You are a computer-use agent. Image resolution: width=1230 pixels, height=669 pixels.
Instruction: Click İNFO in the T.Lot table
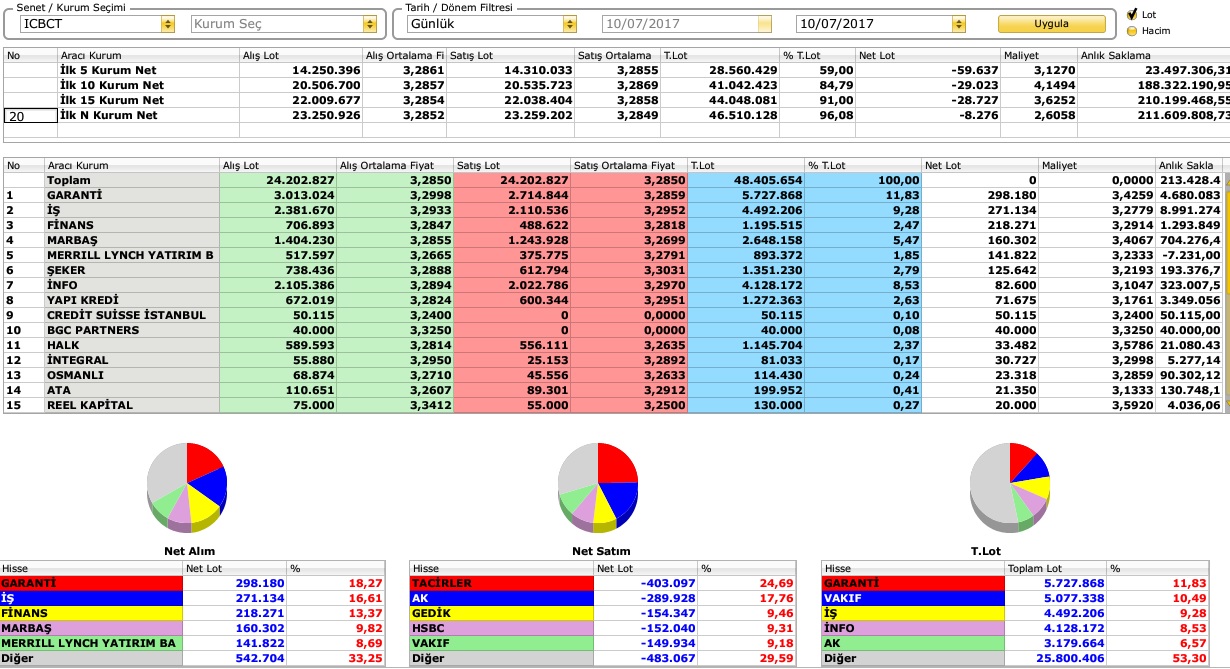(x=913, y=628)
